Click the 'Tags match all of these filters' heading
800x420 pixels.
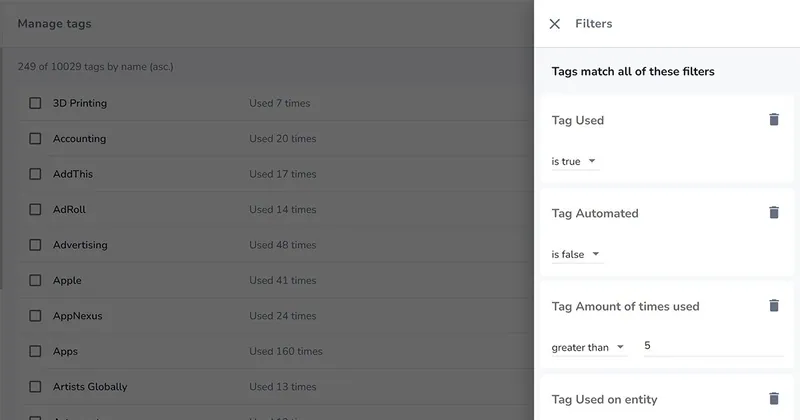[633, 71]
